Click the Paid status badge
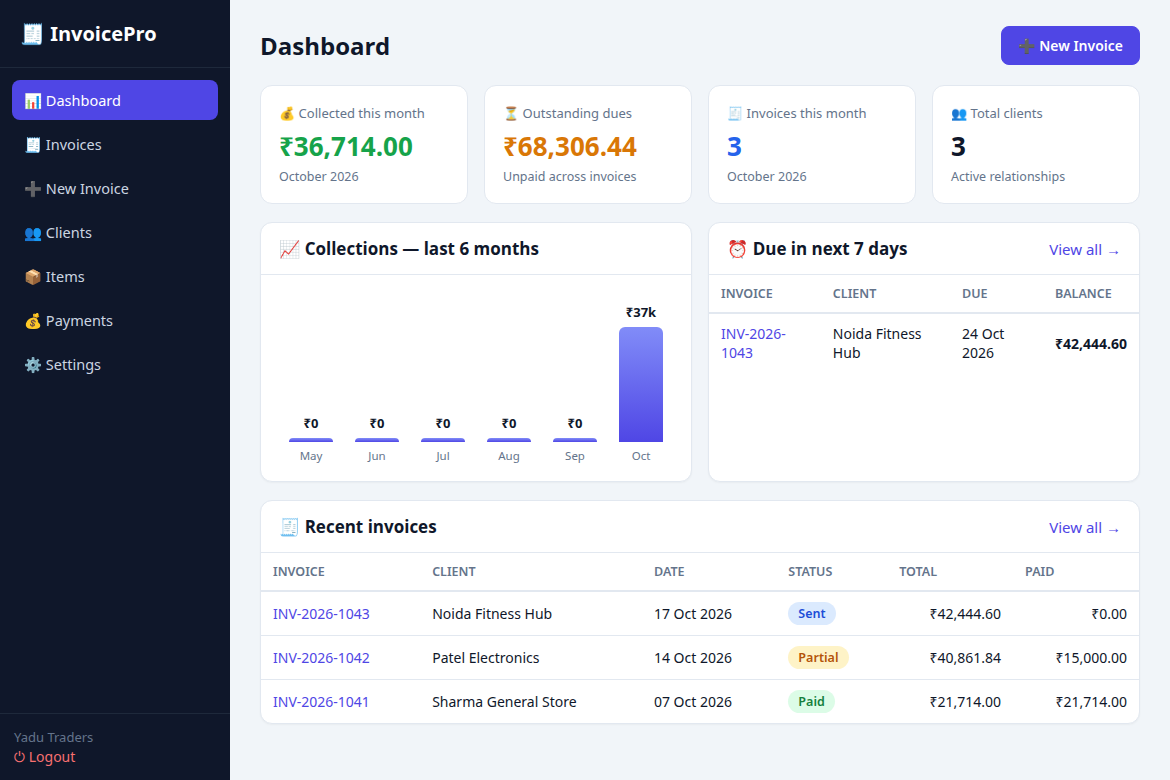1170x780 pixels. point(811,702)
